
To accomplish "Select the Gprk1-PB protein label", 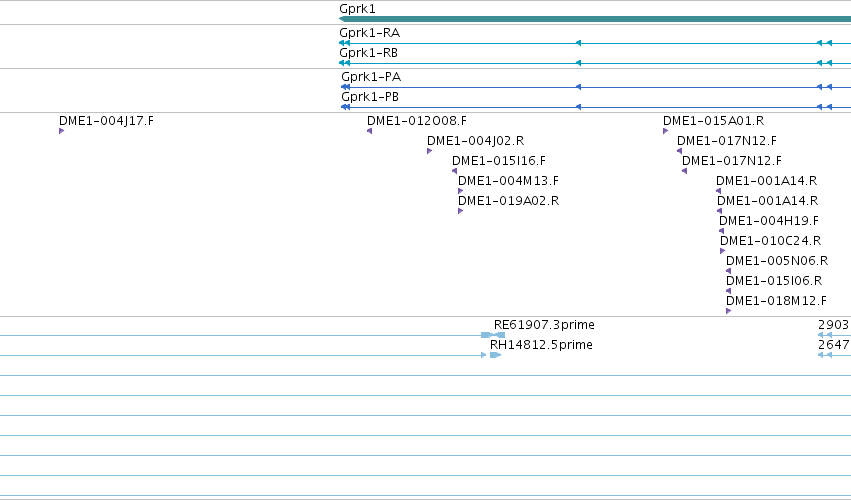I will [x=370, y=97].
